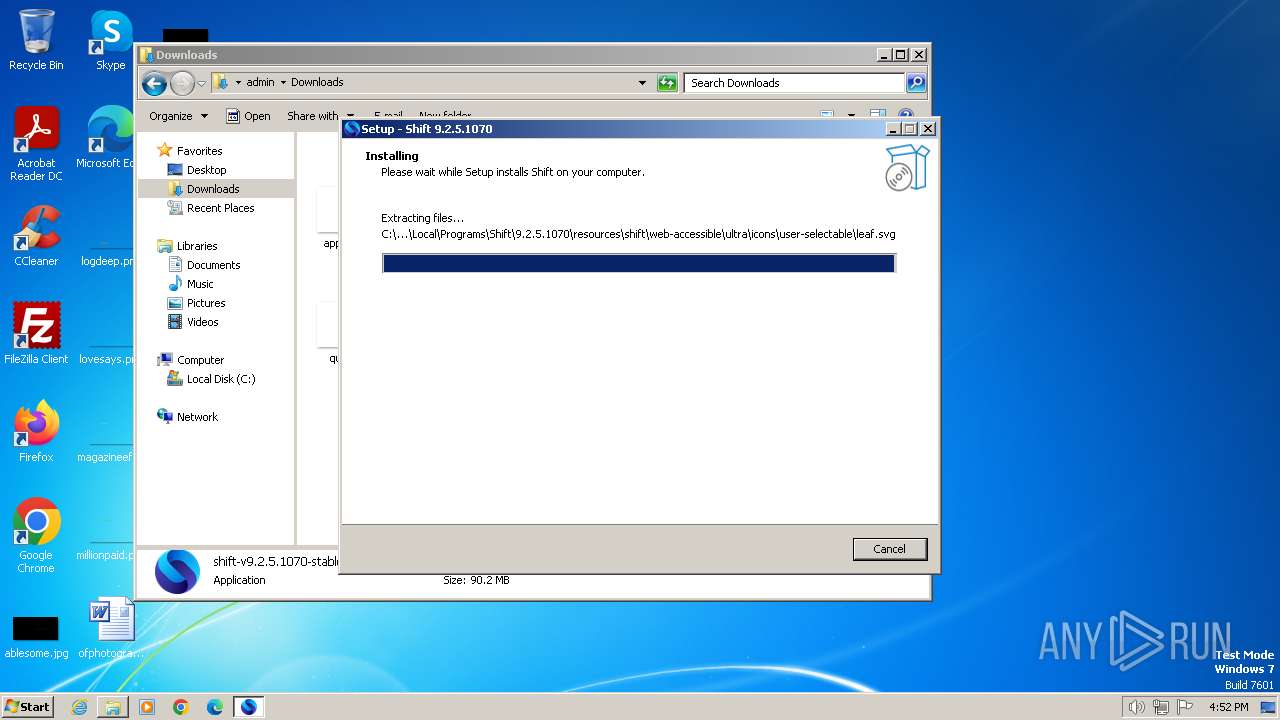Open Windows Media Player in taskbar
1280x720 pixels.
point(147,707)
